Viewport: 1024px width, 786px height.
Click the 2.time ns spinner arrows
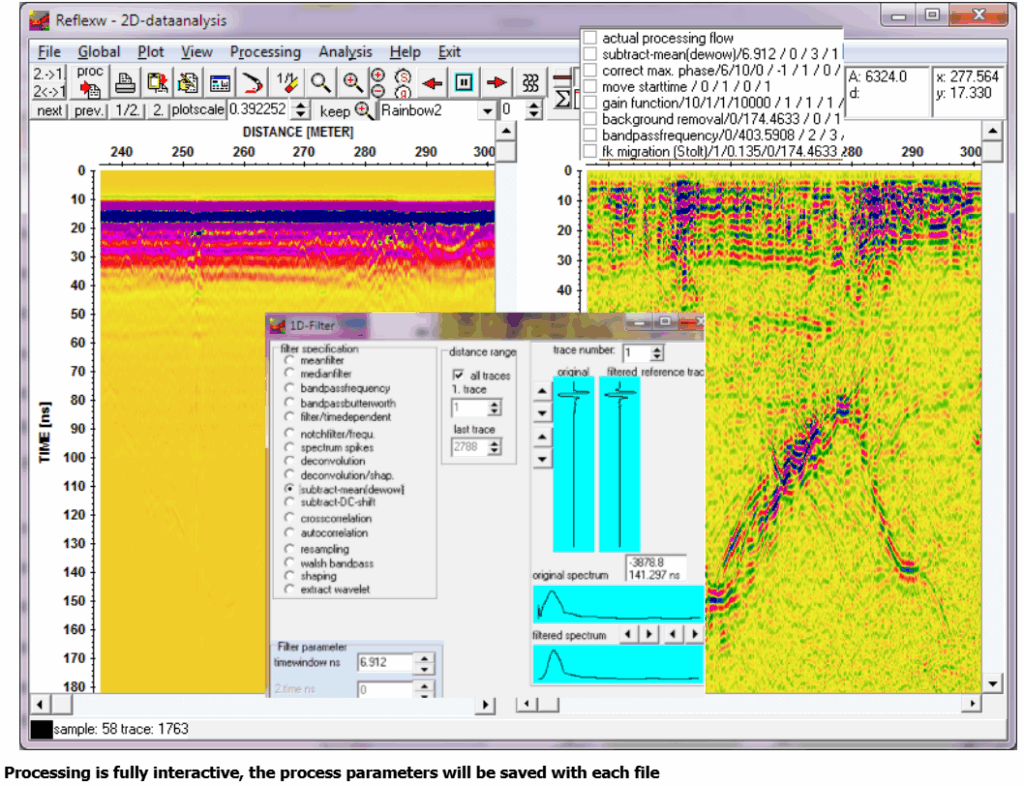click(x=424, y=689)
